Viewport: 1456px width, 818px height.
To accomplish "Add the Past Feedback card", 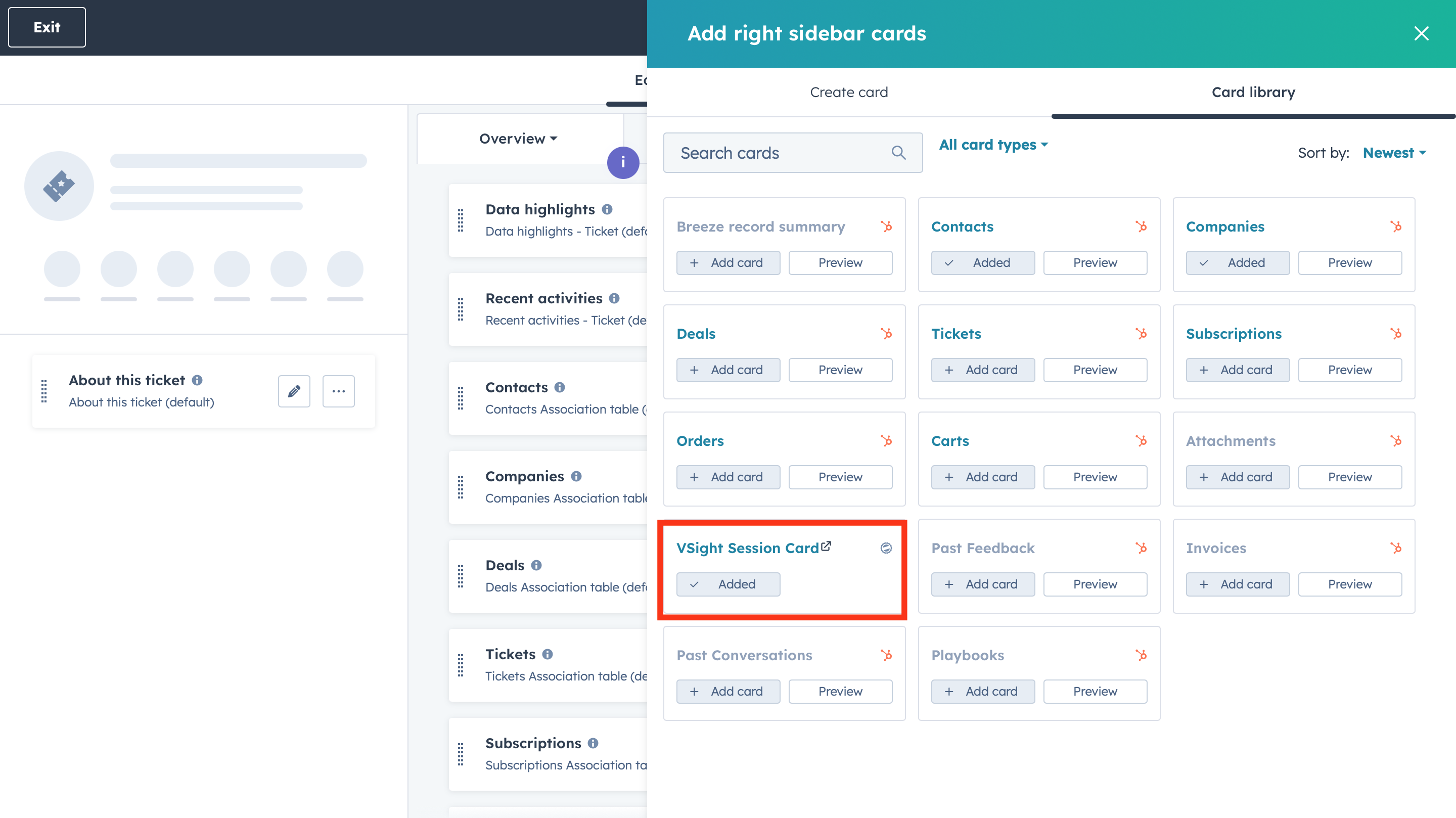I will [983, 584].
